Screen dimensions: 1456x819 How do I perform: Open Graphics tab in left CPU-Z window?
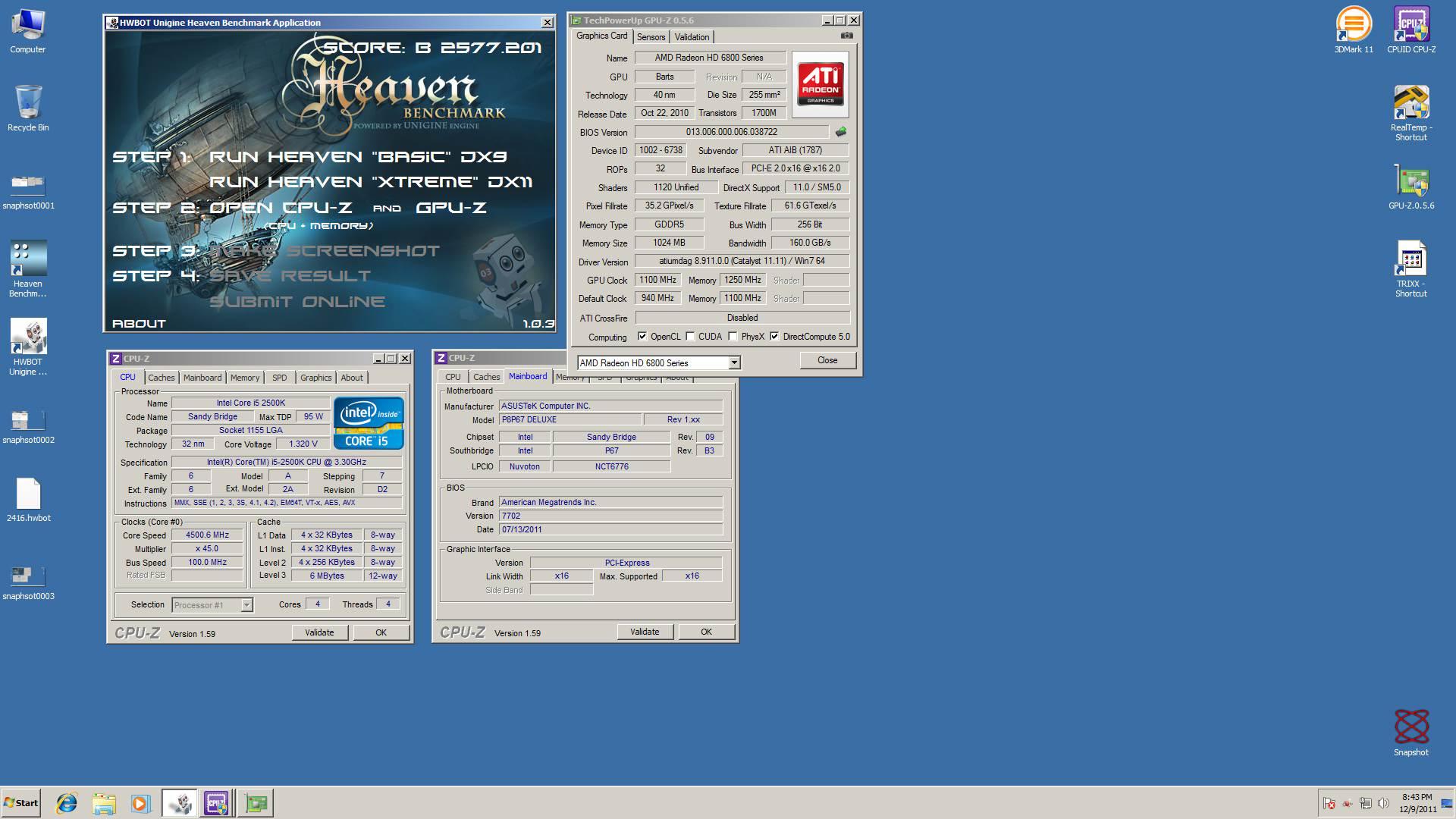tap(315, 378)
